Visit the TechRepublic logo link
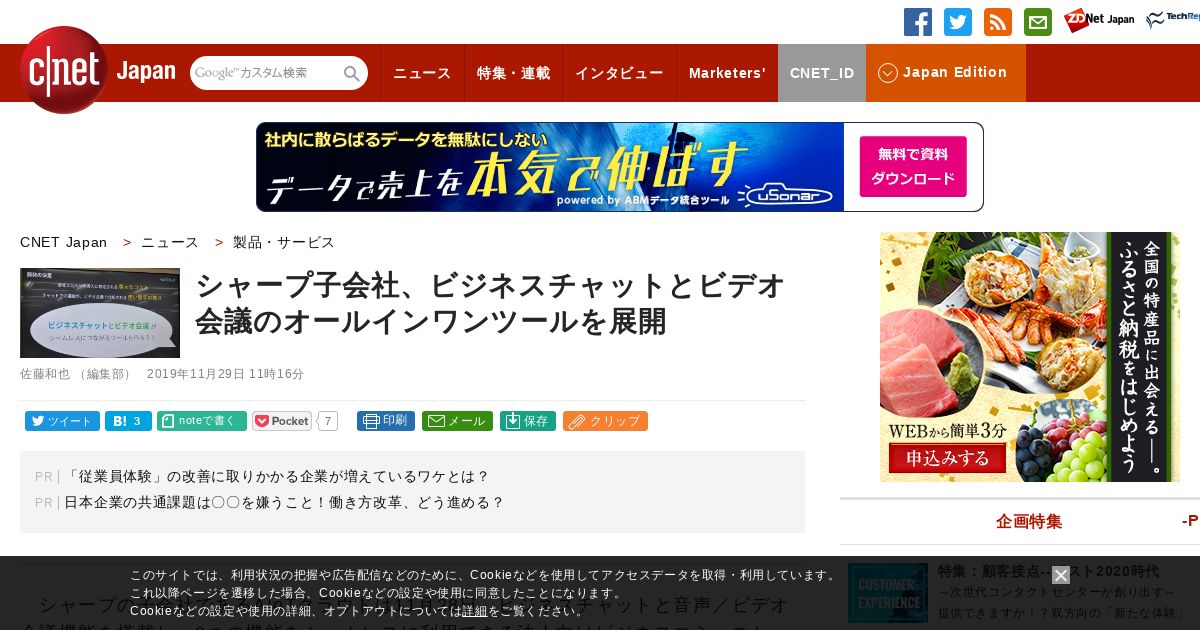 pos(1173,20)
